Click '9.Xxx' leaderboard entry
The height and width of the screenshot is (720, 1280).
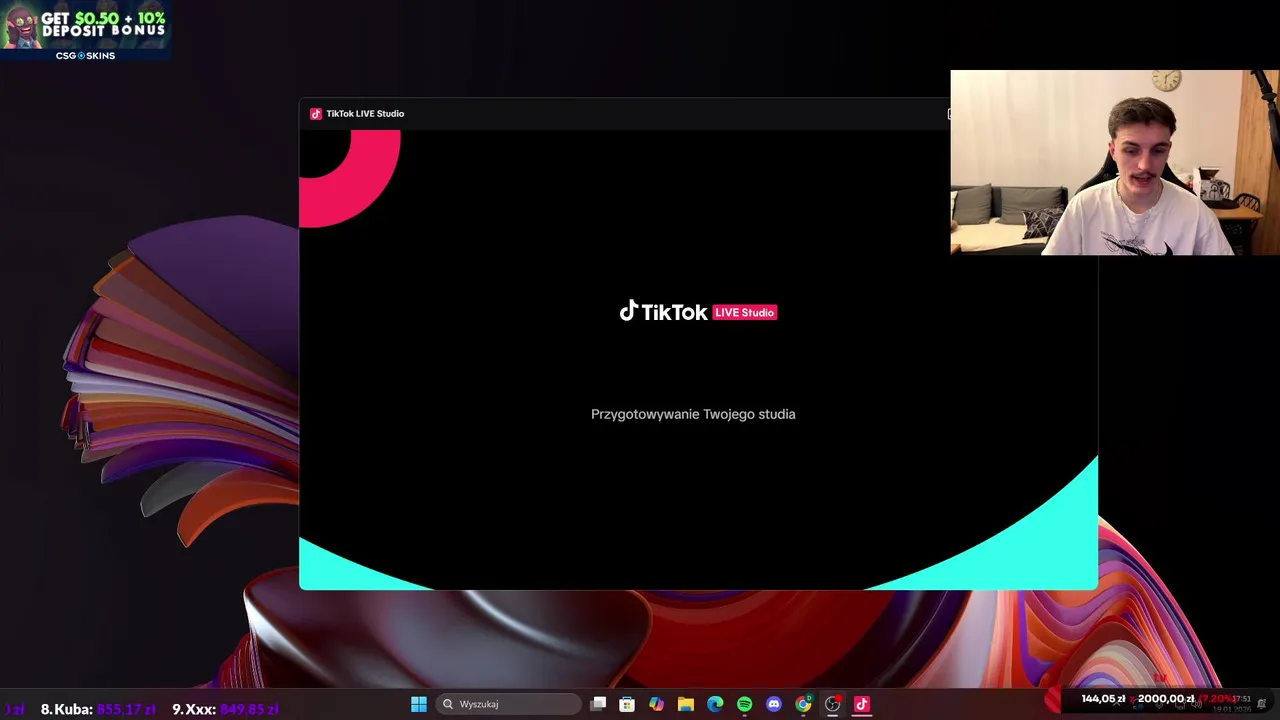coord(225,709)
